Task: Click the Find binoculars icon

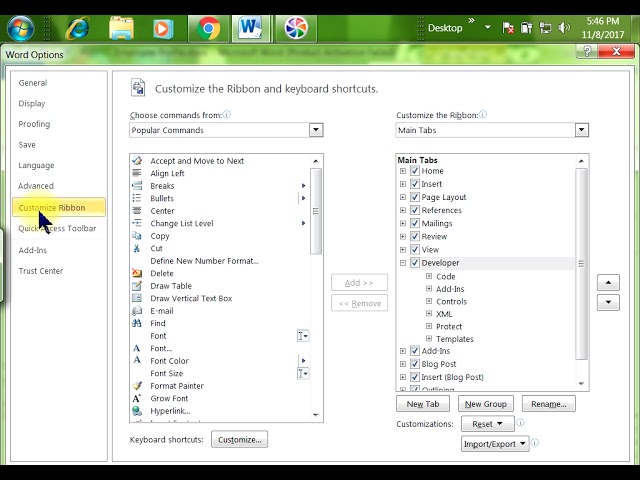Action: [x=137, y=323]
